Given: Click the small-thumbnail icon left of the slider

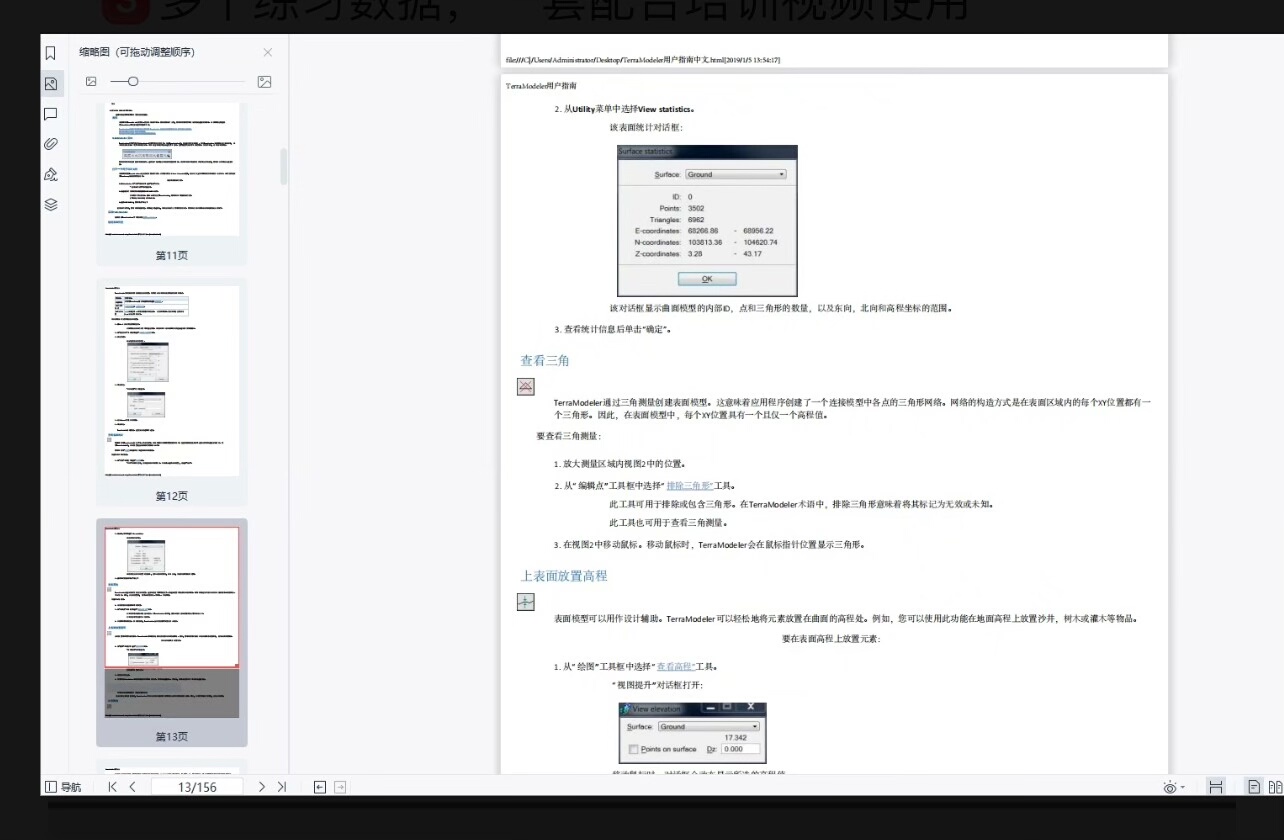Looking at the screenshot, I should coord(91,81).
